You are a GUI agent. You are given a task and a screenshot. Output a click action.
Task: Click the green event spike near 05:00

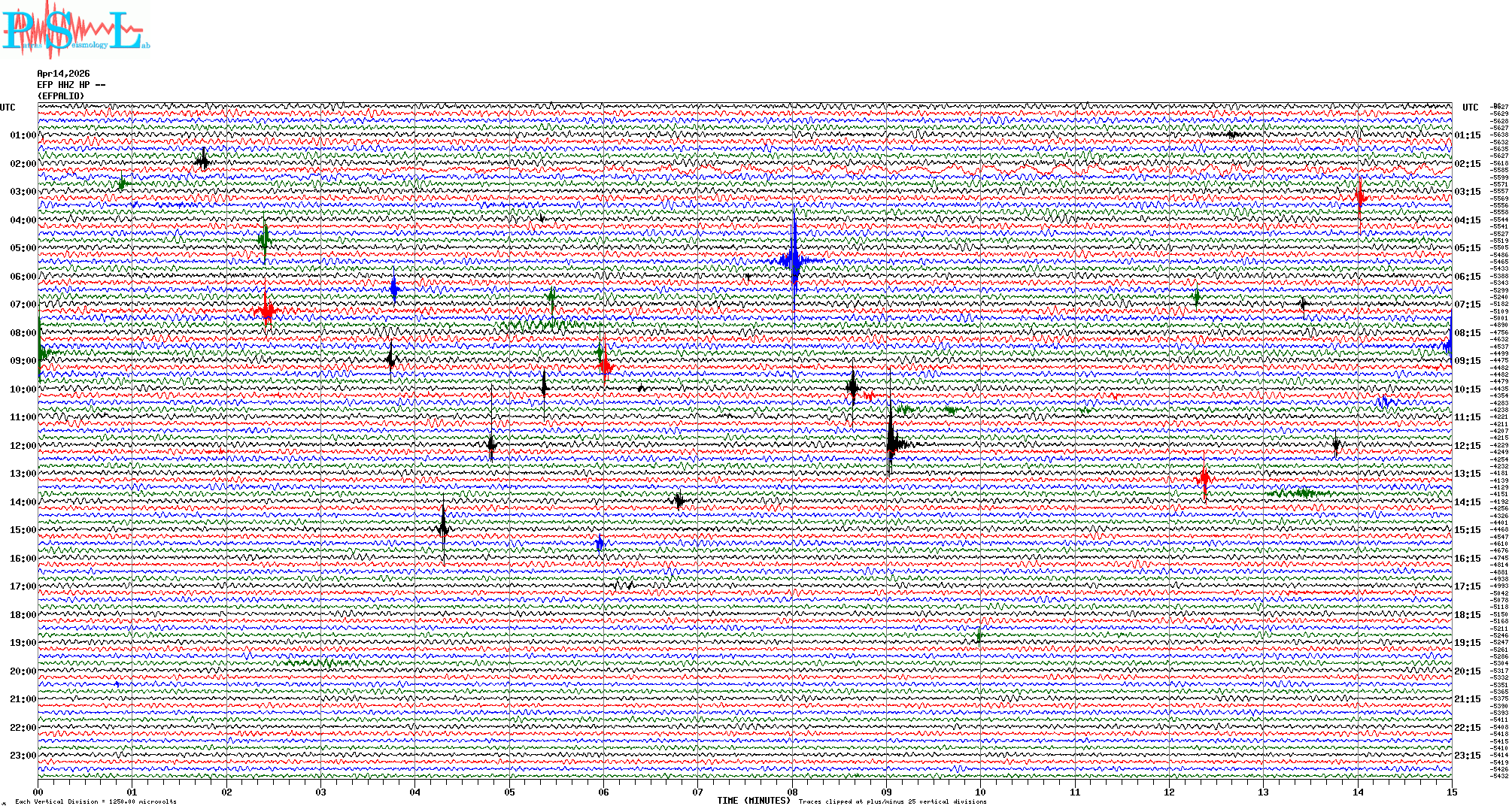point(264,241)
